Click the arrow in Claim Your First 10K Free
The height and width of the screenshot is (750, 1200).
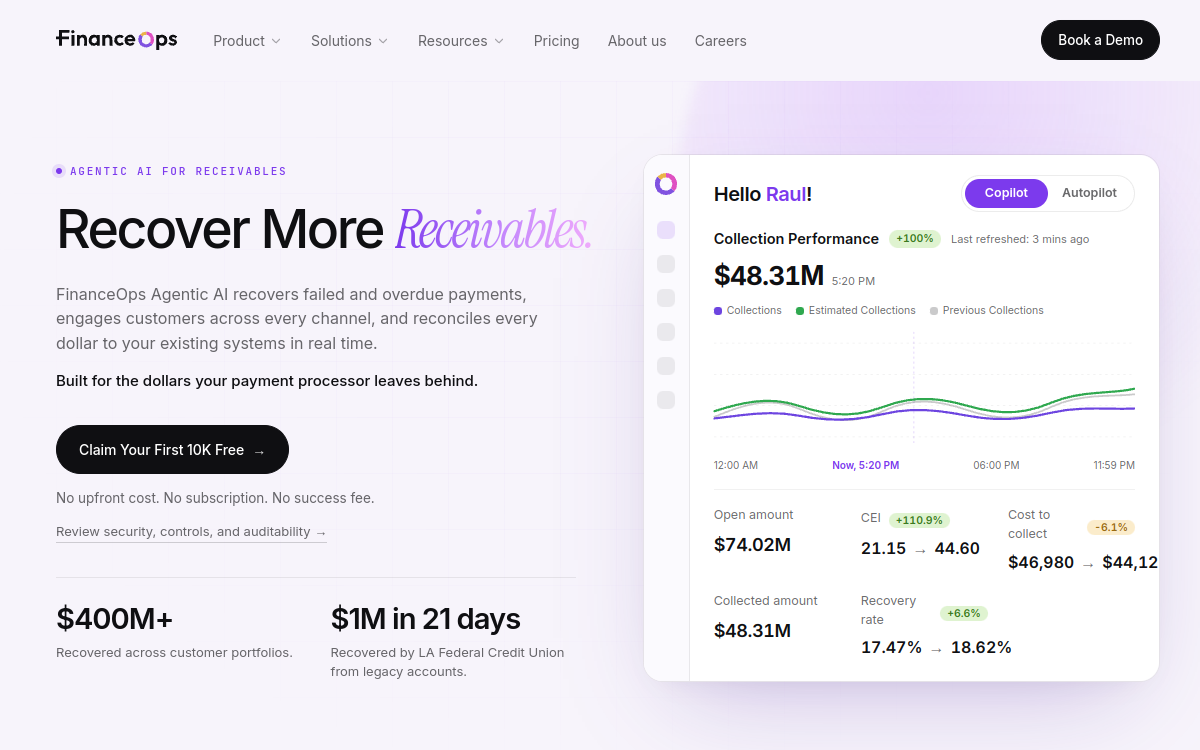tap(259, 451)
